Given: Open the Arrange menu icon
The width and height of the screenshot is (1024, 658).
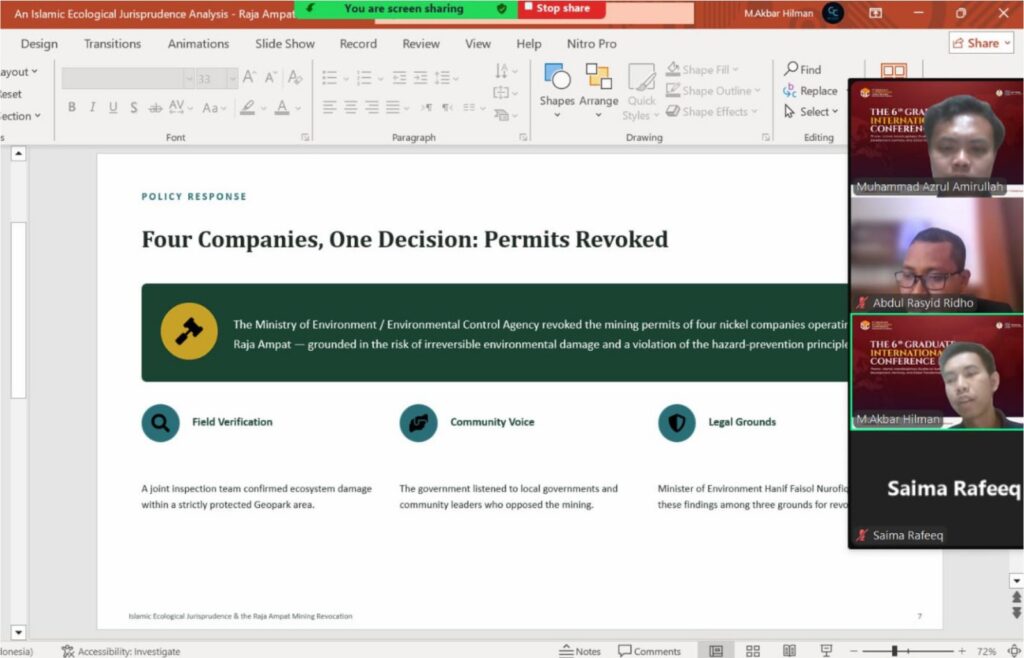Looking at the screenshot, I should [x=598, y=76].
